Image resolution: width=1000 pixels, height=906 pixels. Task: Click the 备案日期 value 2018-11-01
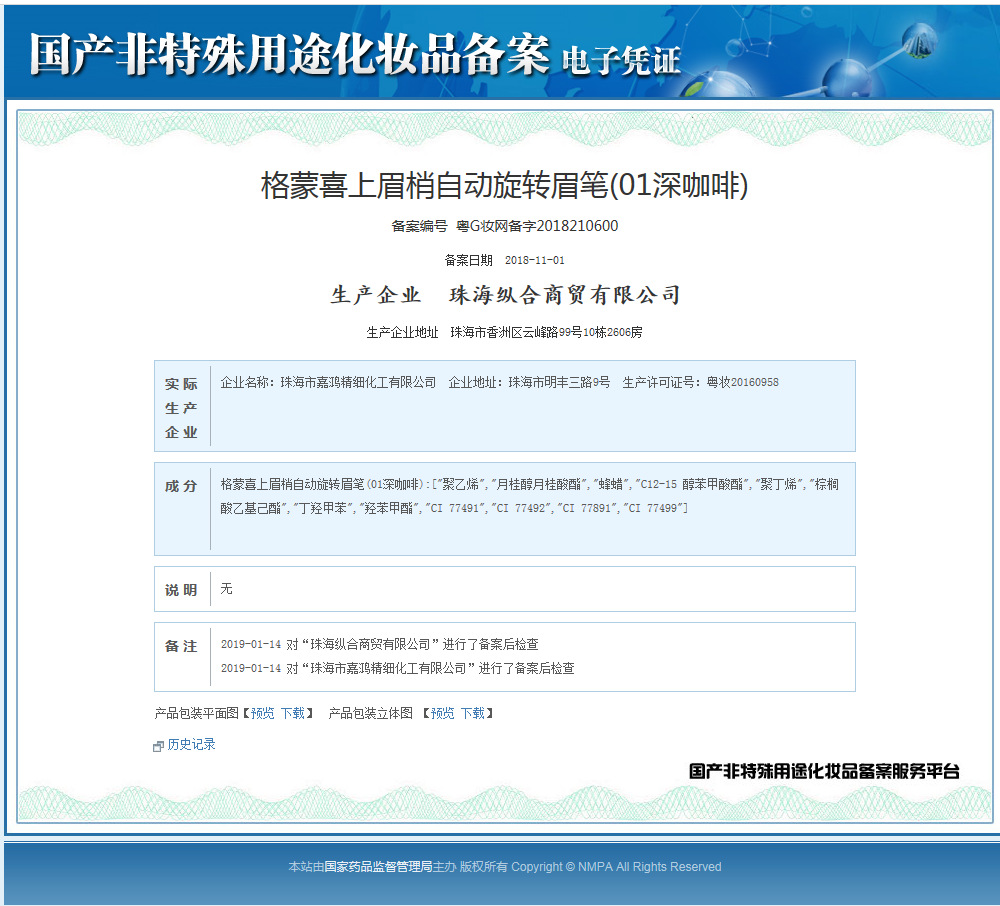pos(534,260)
